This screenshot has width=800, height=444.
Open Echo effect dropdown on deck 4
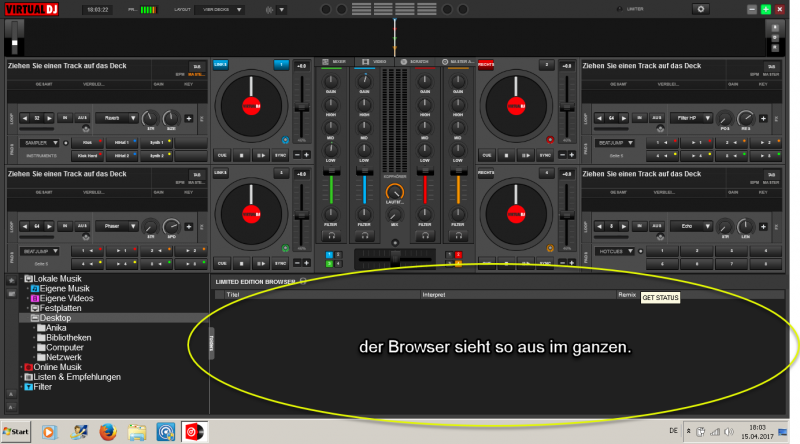691,226
